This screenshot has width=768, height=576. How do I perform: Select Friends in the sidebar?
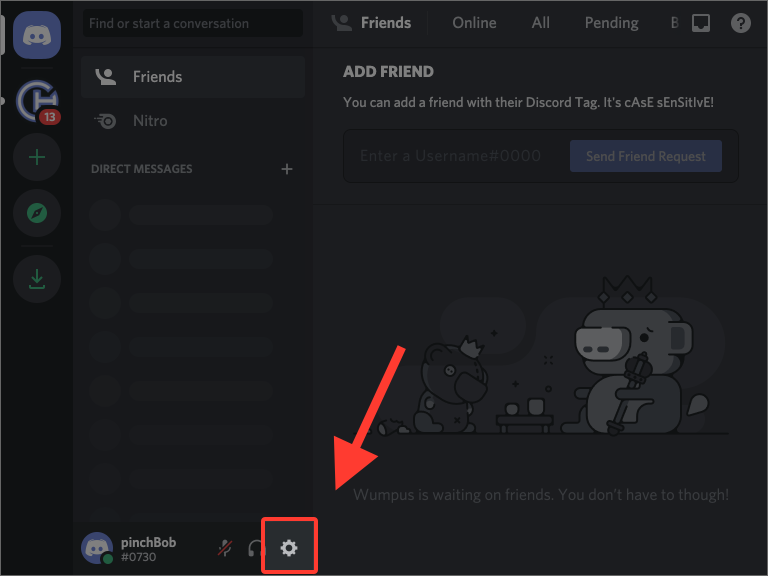(x=193, y=77)
